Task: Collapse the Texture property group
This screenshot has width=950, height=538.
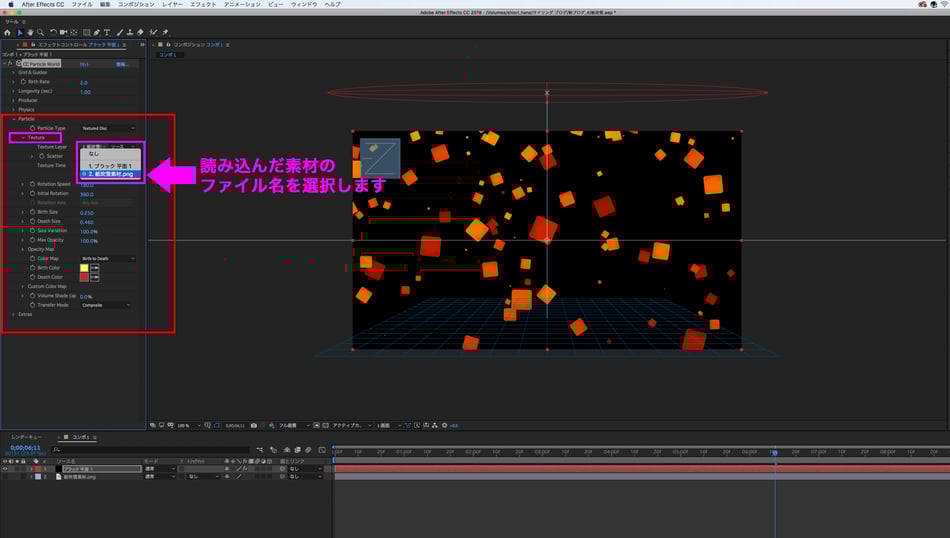Action: coord(24,137)
